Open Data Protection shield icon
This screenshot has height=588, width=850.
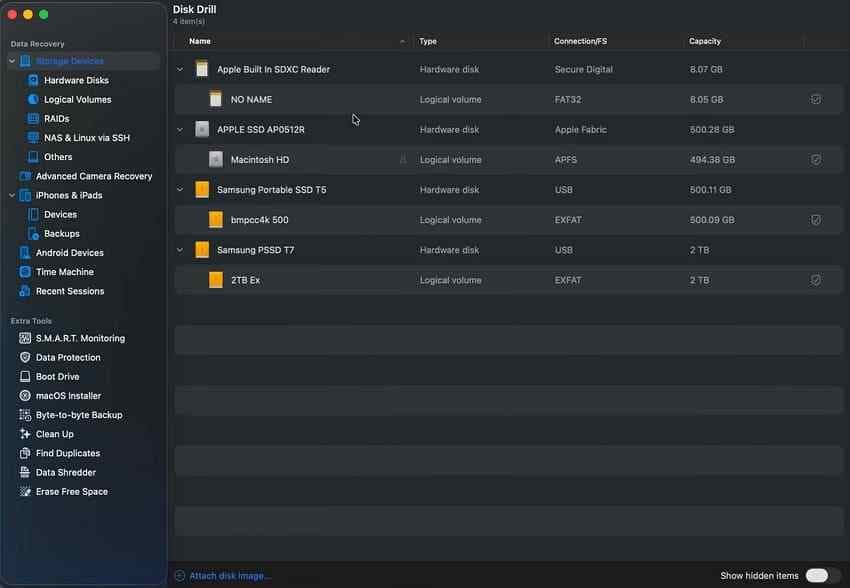(25, 357)
